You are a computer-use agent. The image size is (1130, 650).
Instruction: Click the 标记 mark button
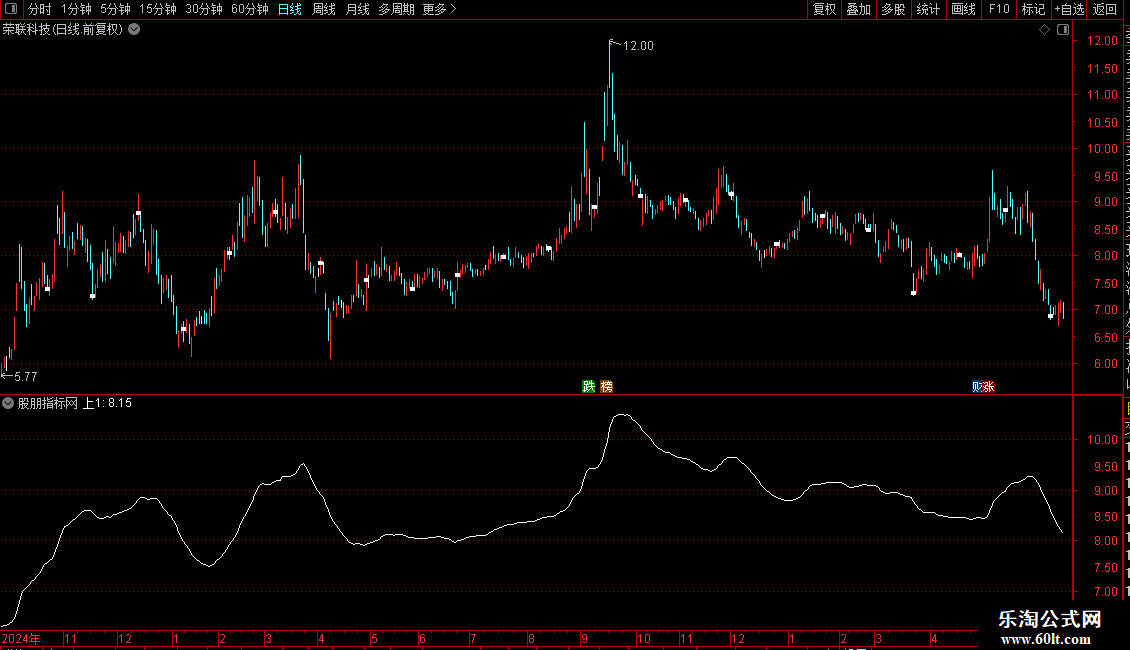click(1033, 9)
